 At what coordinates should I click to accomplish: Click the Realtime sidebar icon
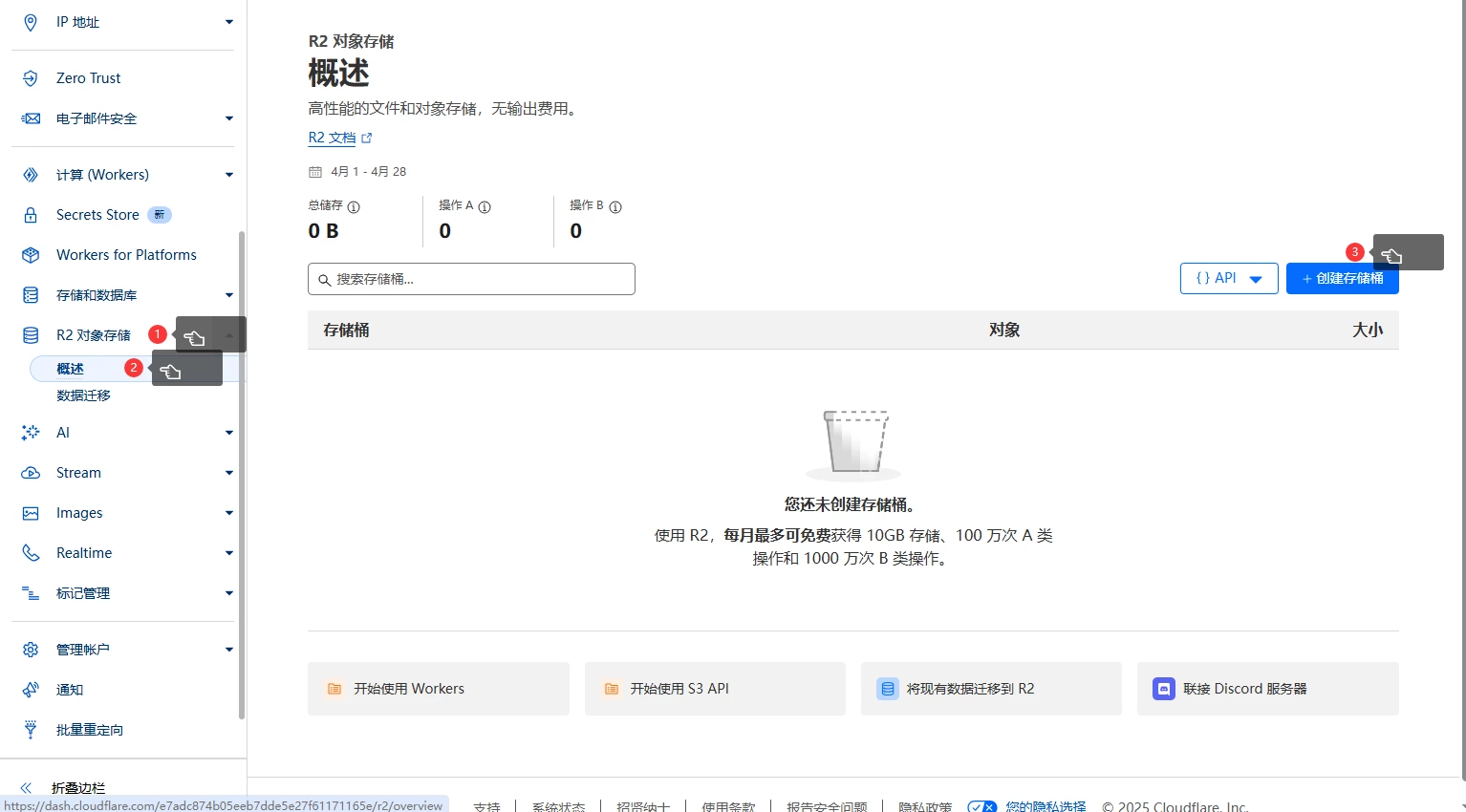click(30, 552)
